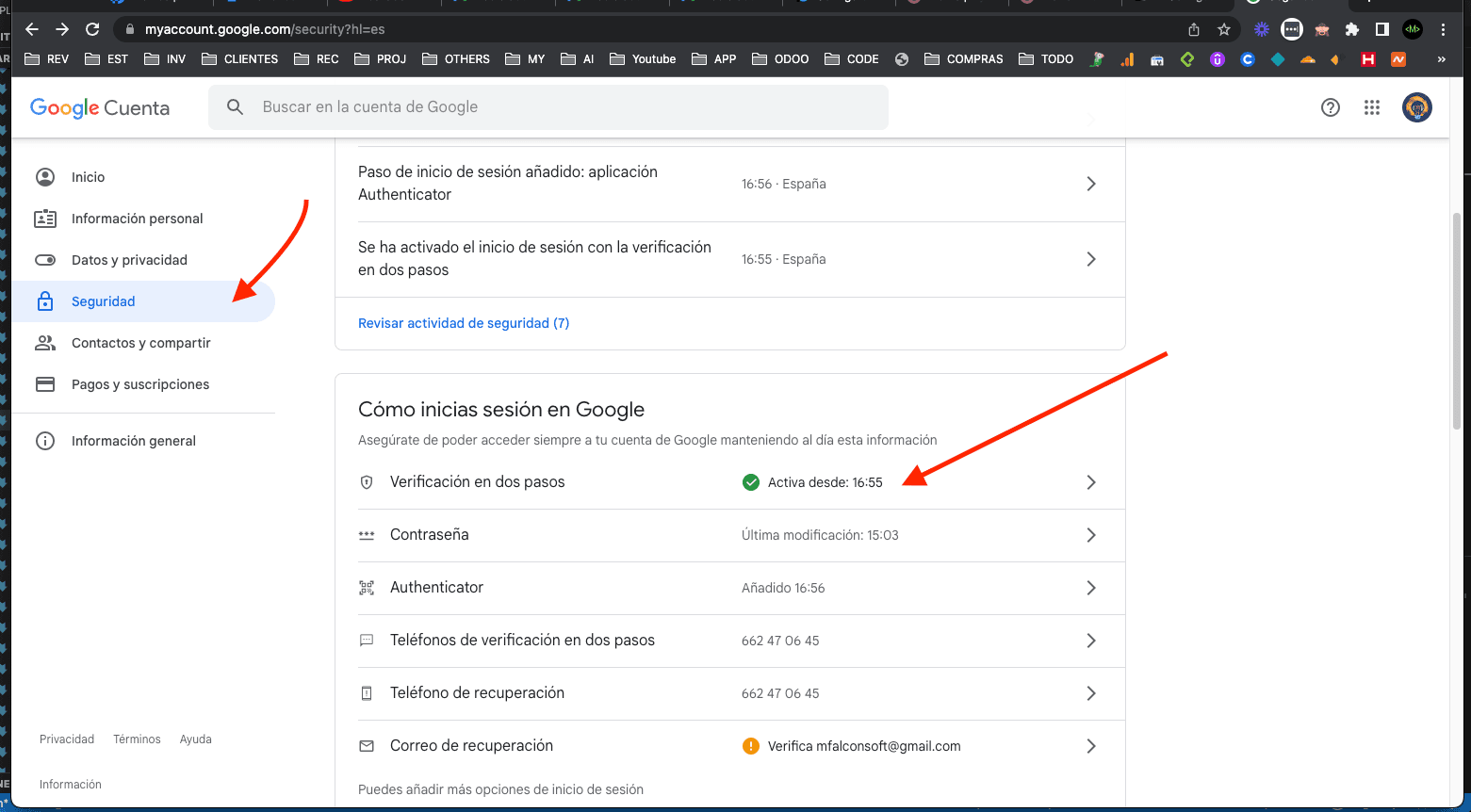This screenshot has height=812, width=1471.
Task: Open Pagos y suscripciones
Action: [x=143, y=384]
